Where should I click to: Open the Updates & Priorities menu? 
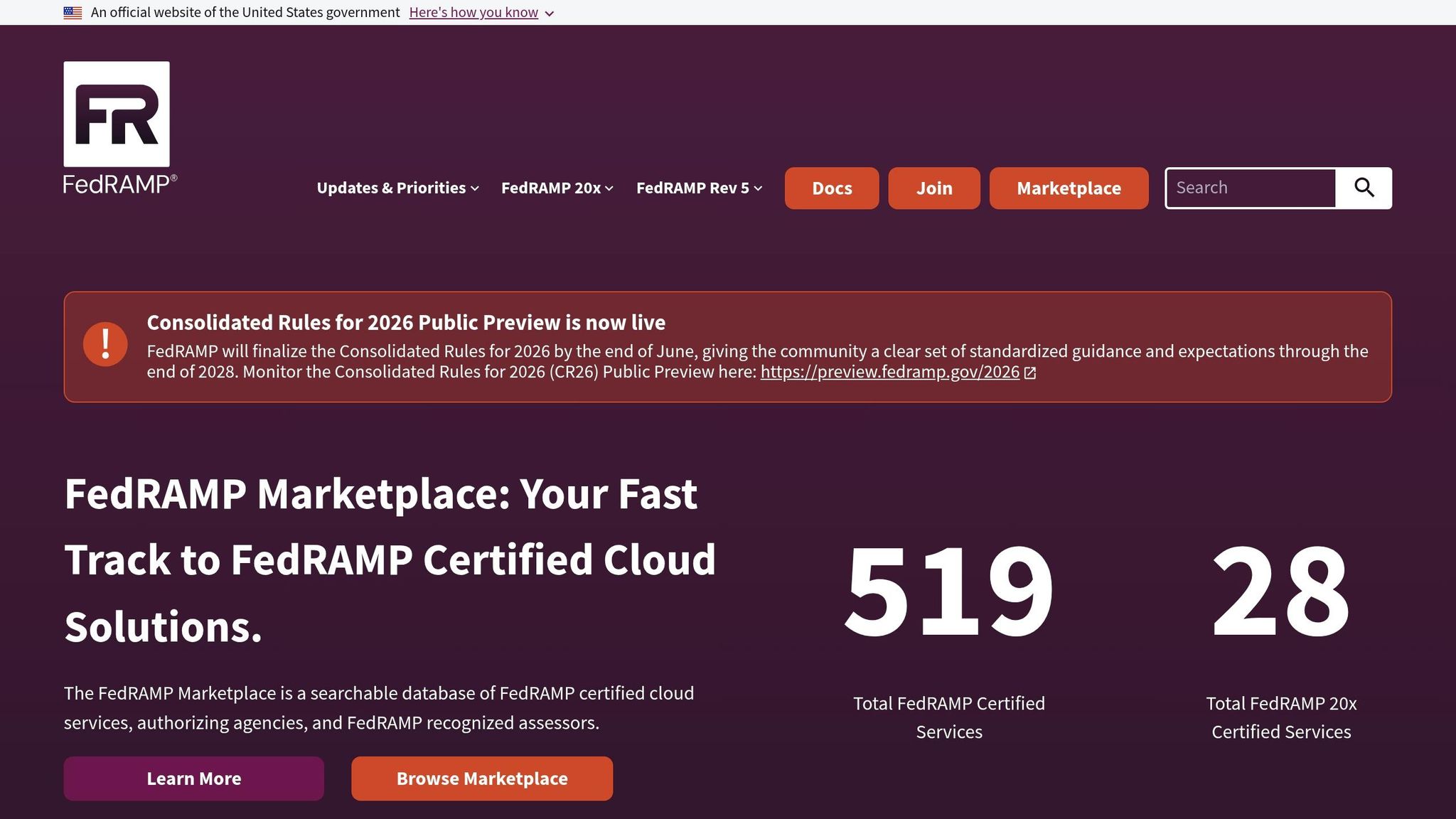click(398, 188)
